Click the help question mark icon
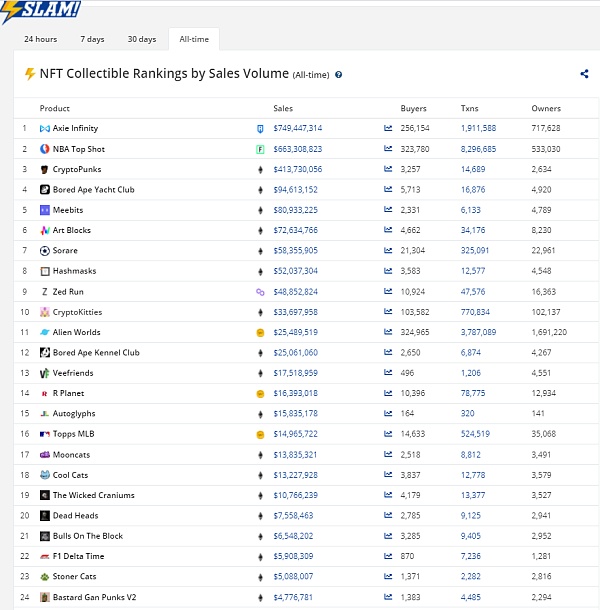Image resolution: width=600 pixels, height=610 pixels. (x=339, y=75)
